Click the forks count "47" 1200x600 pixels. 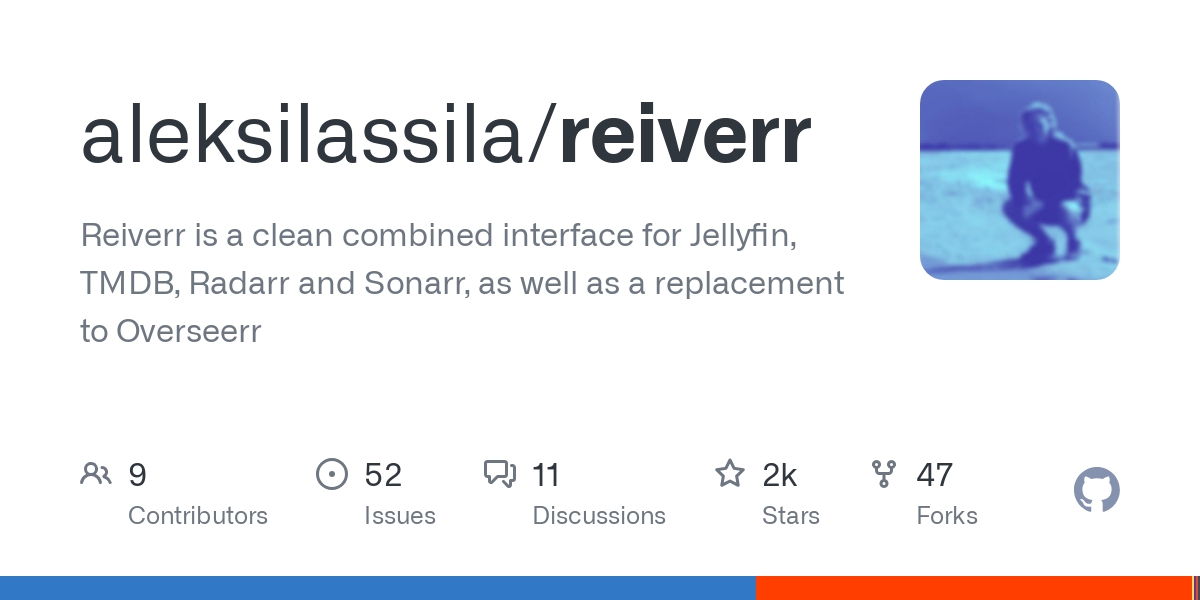point(934,475)
